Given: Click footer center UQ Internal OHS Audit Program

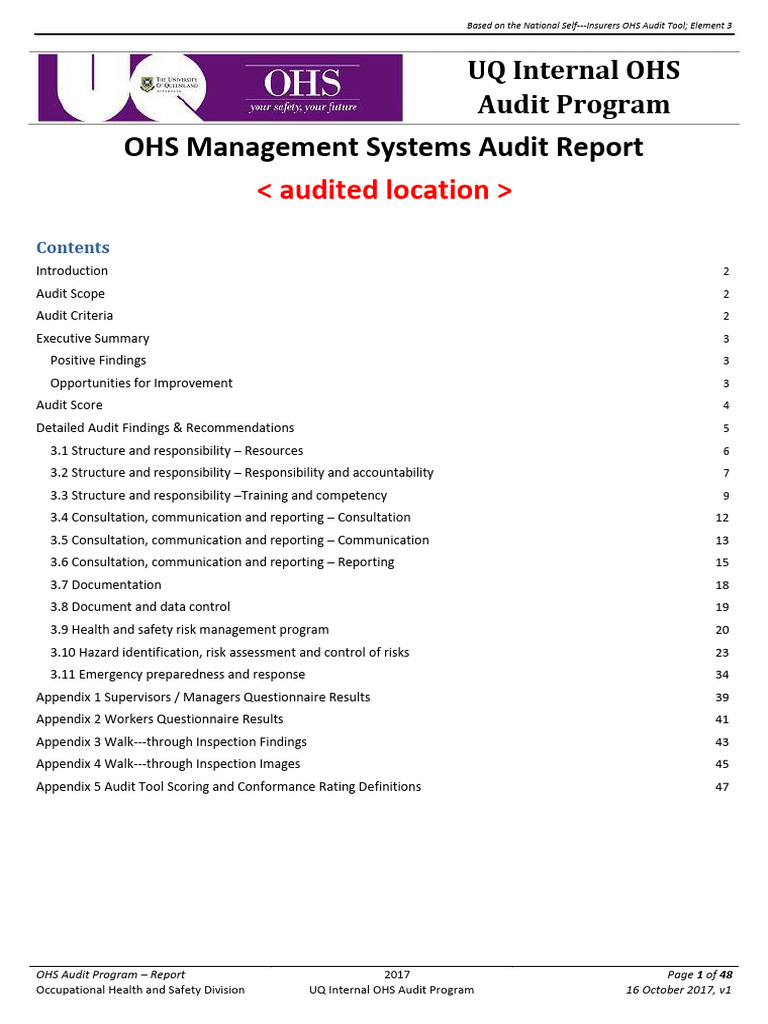Looking at the screenshot, I should click(x=392, y=990).
